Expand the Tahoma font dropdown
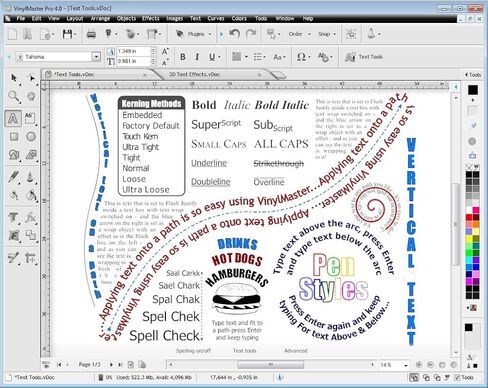Viewport: 488px width, 388px height. pos(96,57)
